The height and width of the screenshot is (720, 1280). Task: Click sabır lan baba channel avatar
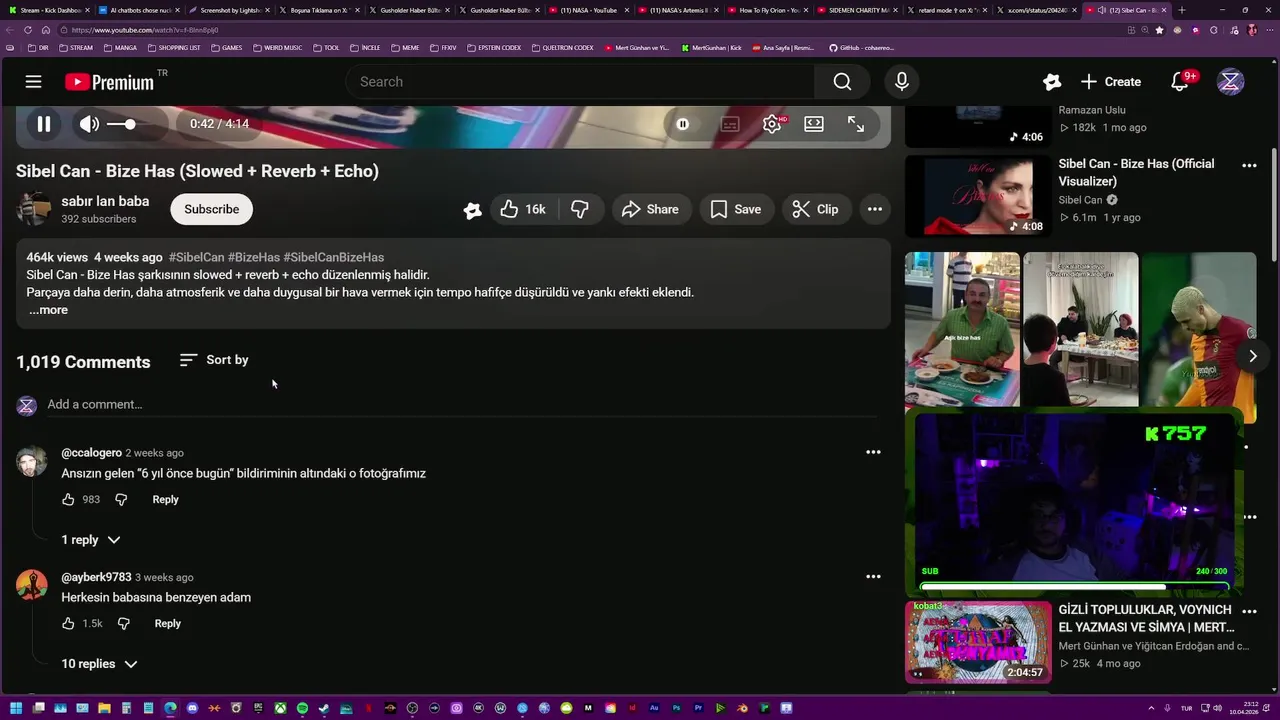tap(33, 209)
